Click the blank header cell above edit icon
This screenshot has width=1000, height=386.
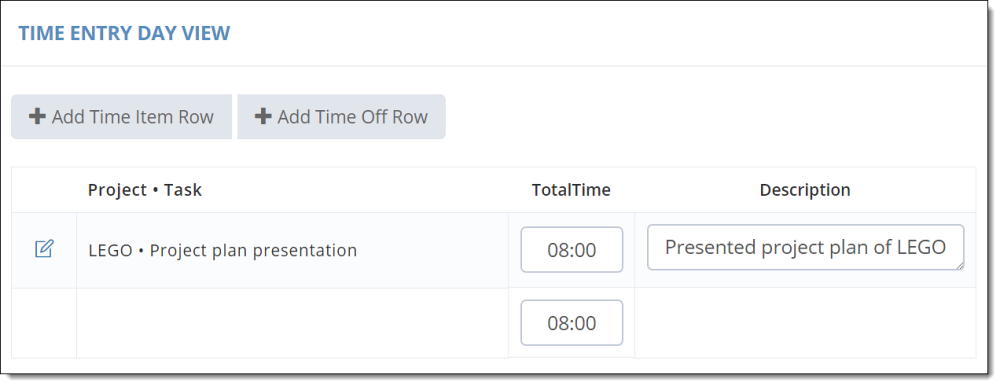44,190
